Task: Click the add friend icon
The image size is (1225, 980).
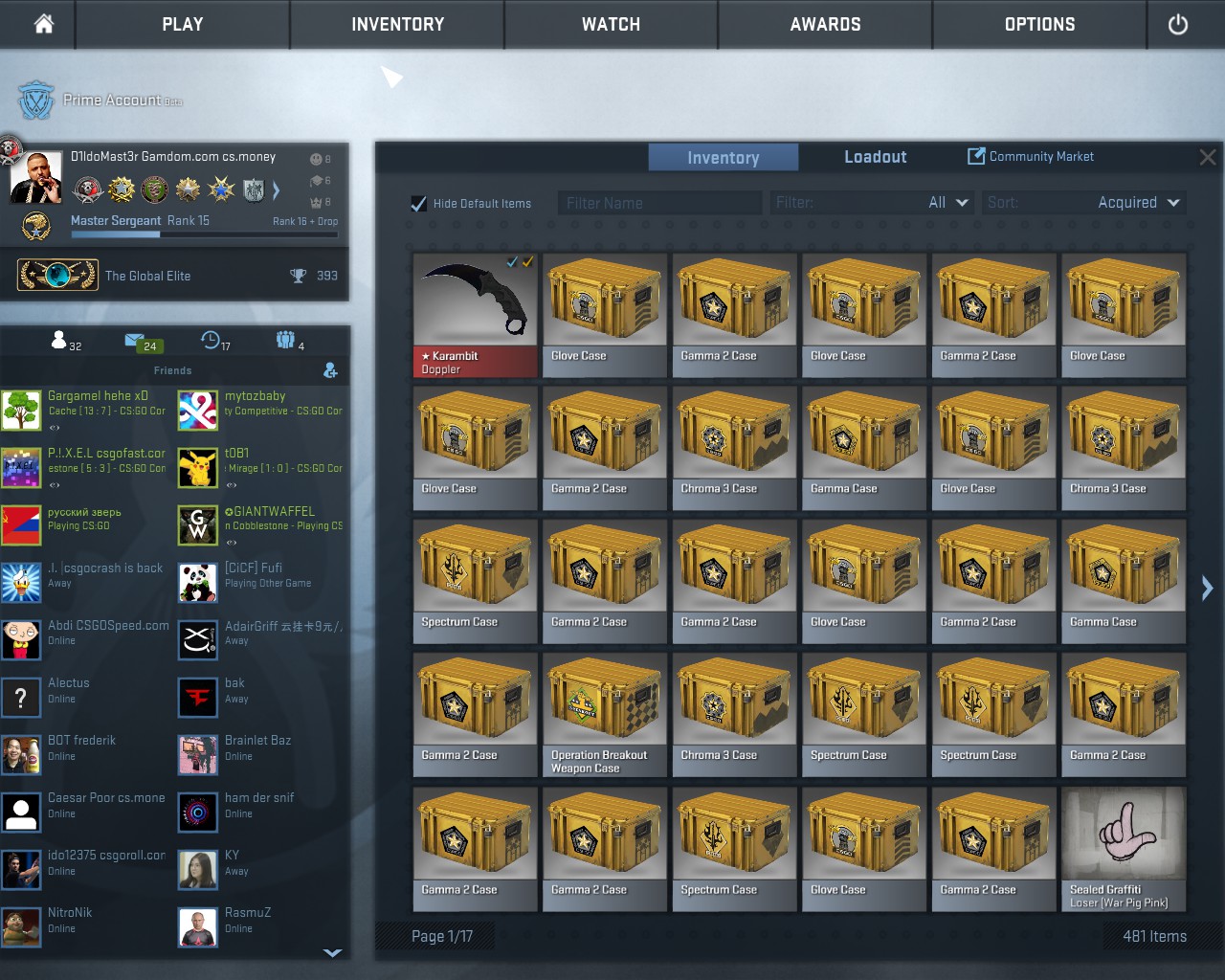Action: coord(330,370)
